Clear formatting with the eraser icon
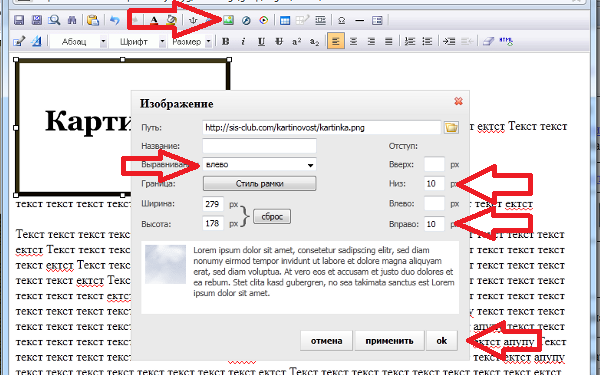Screen dimensions: 600x375 488,41
